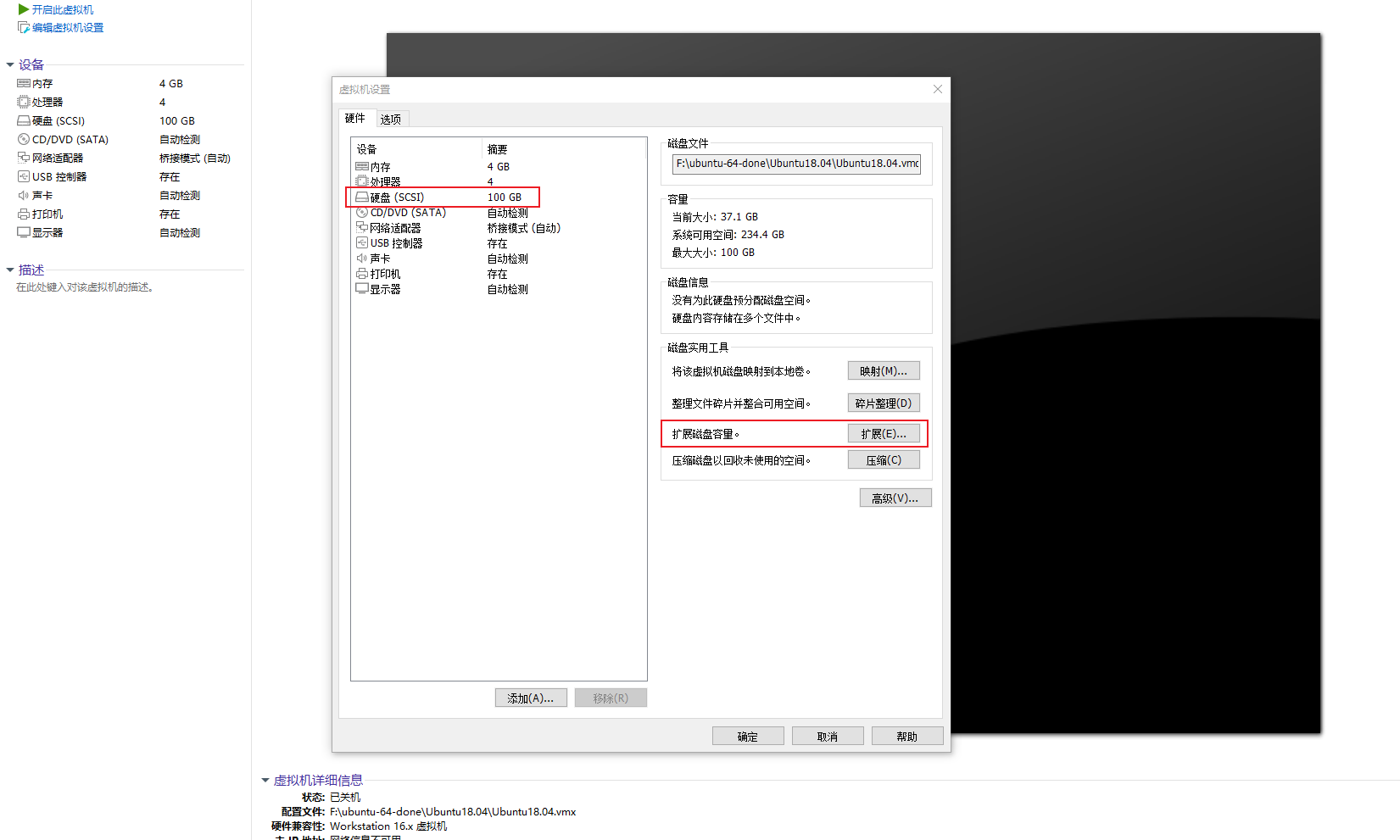Open 帮助 from the dialog
This screenshot has width=1400, height=840.
(907, 736)
